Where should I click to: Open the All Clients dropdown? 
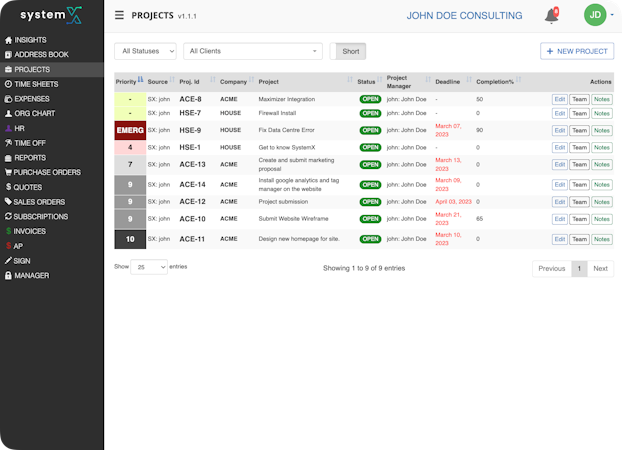(x=253, y=51)
